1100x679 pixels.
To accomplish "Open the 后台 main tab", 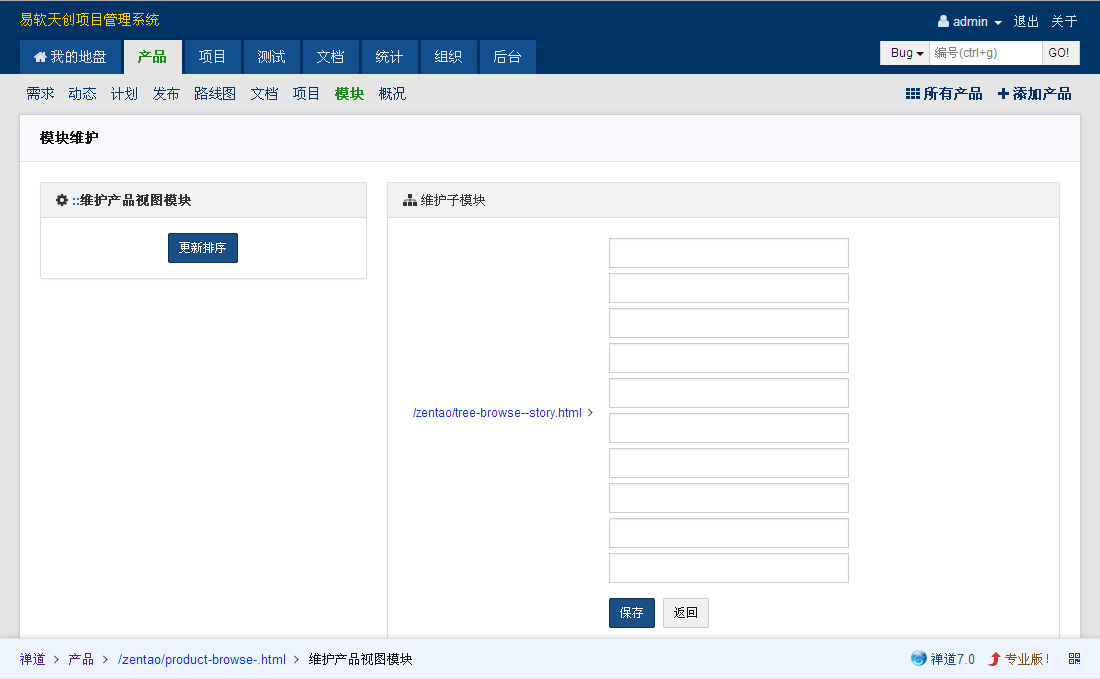I will pos(507,57).
